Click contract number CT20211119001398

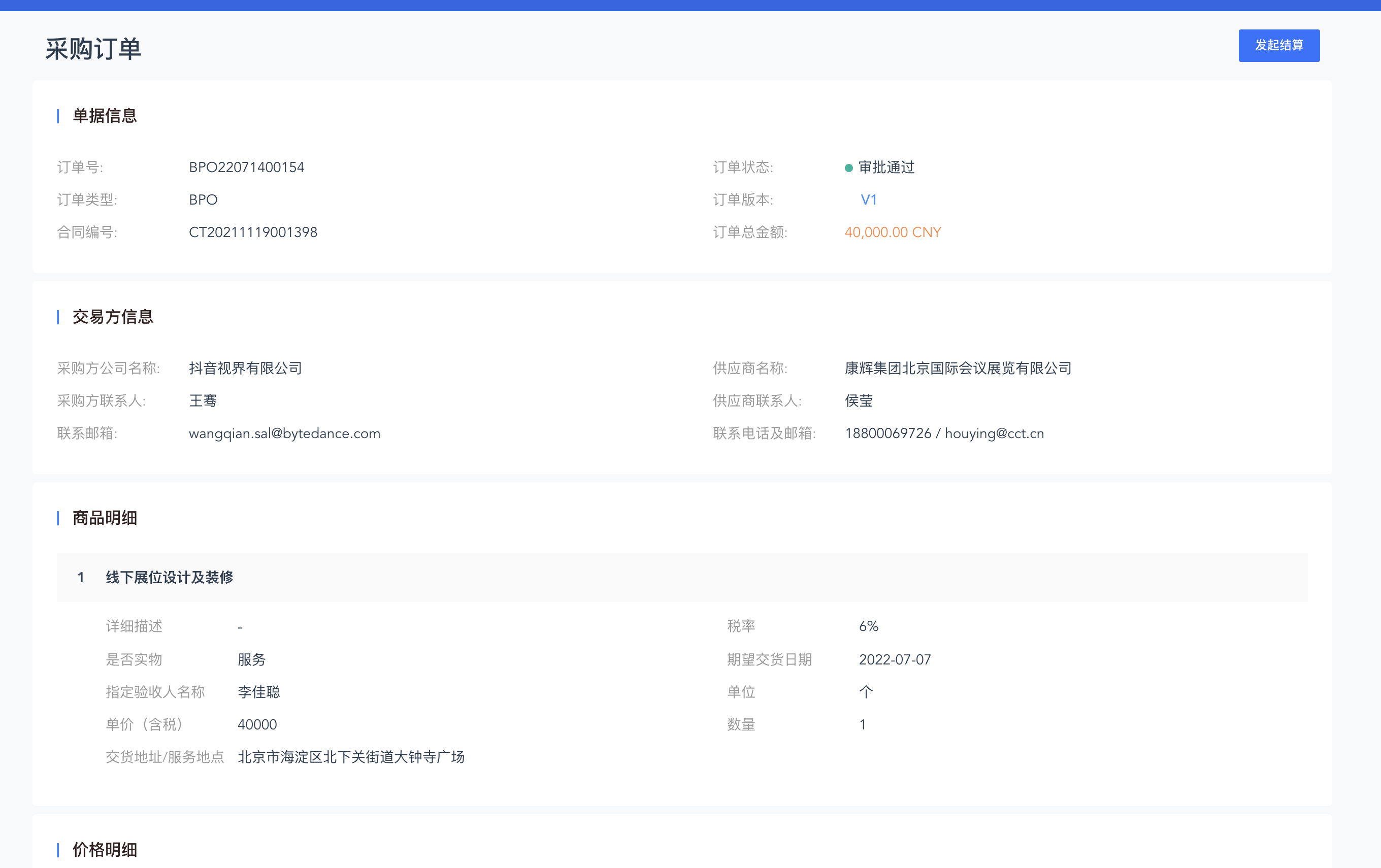[x=253, y=232]
